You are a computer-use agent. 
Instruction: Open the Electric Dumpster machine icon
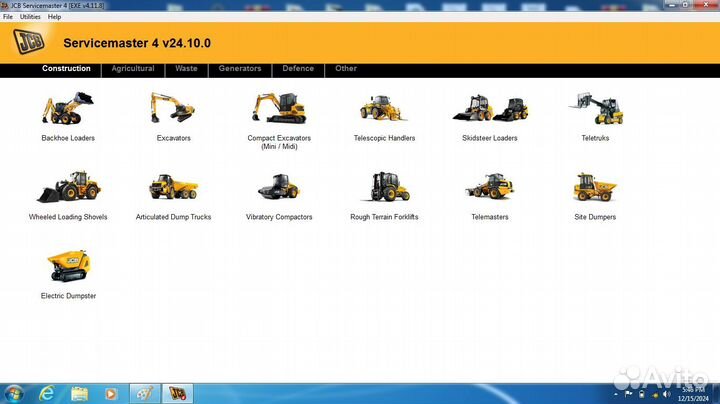click(x=69, y=266)
